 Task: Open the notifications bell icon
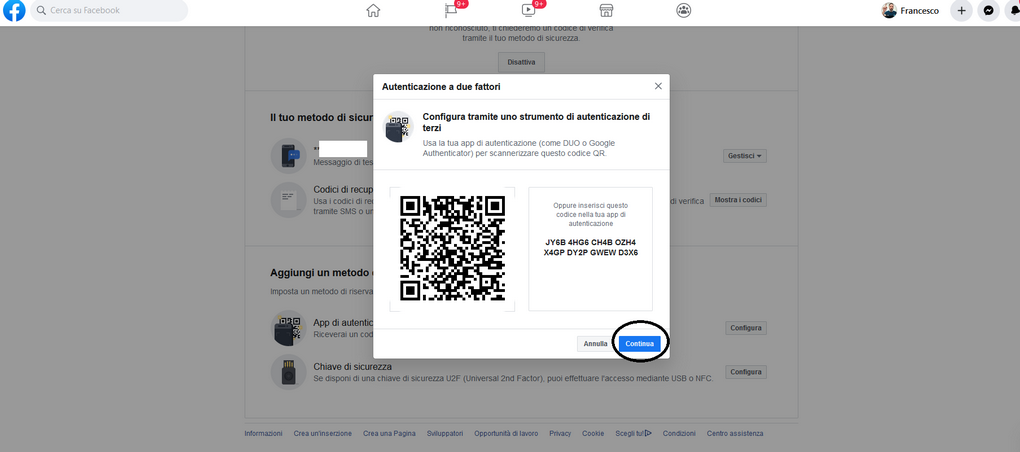pos(1013,10)
